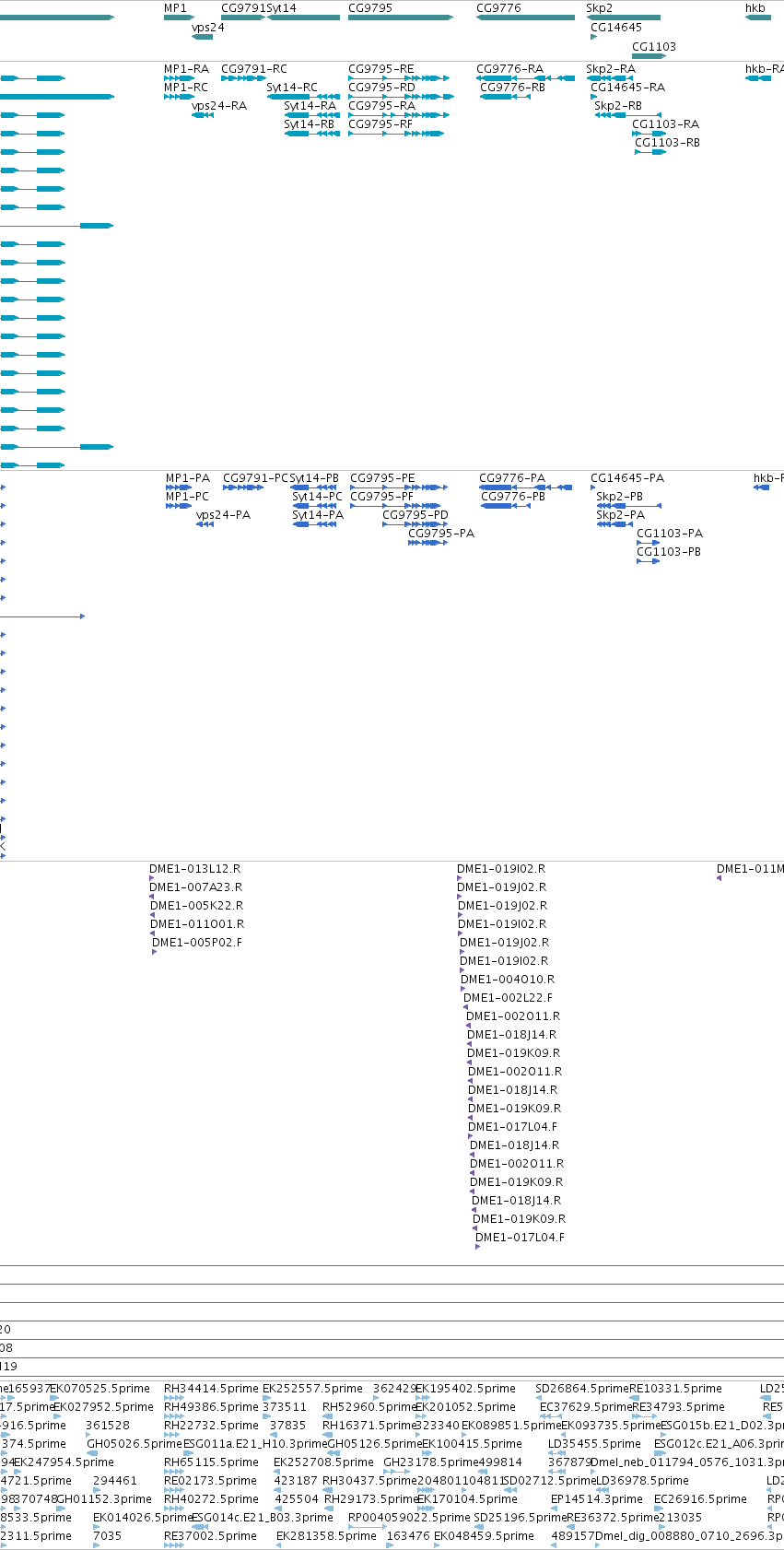Viewport: 784px width, 1550px height.
Task: Open the Skp2 gene feature
Action: tap(624, 18)
